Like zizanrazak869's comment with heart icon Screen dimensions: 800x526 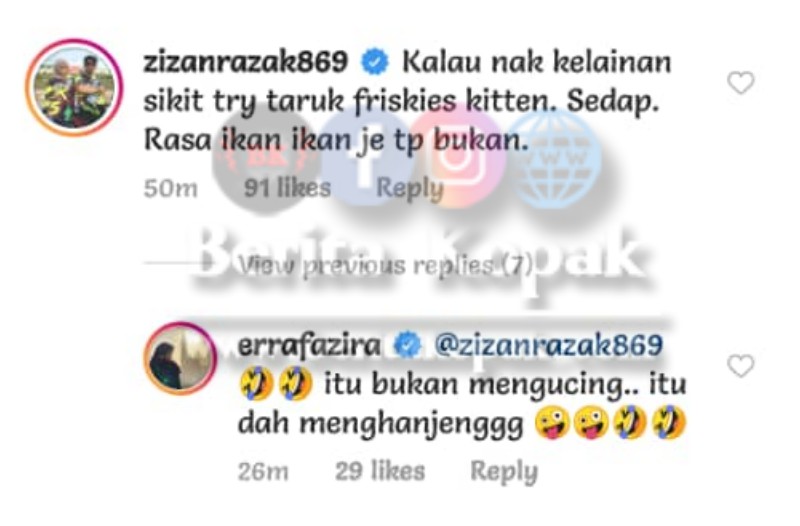click(740, 83)
